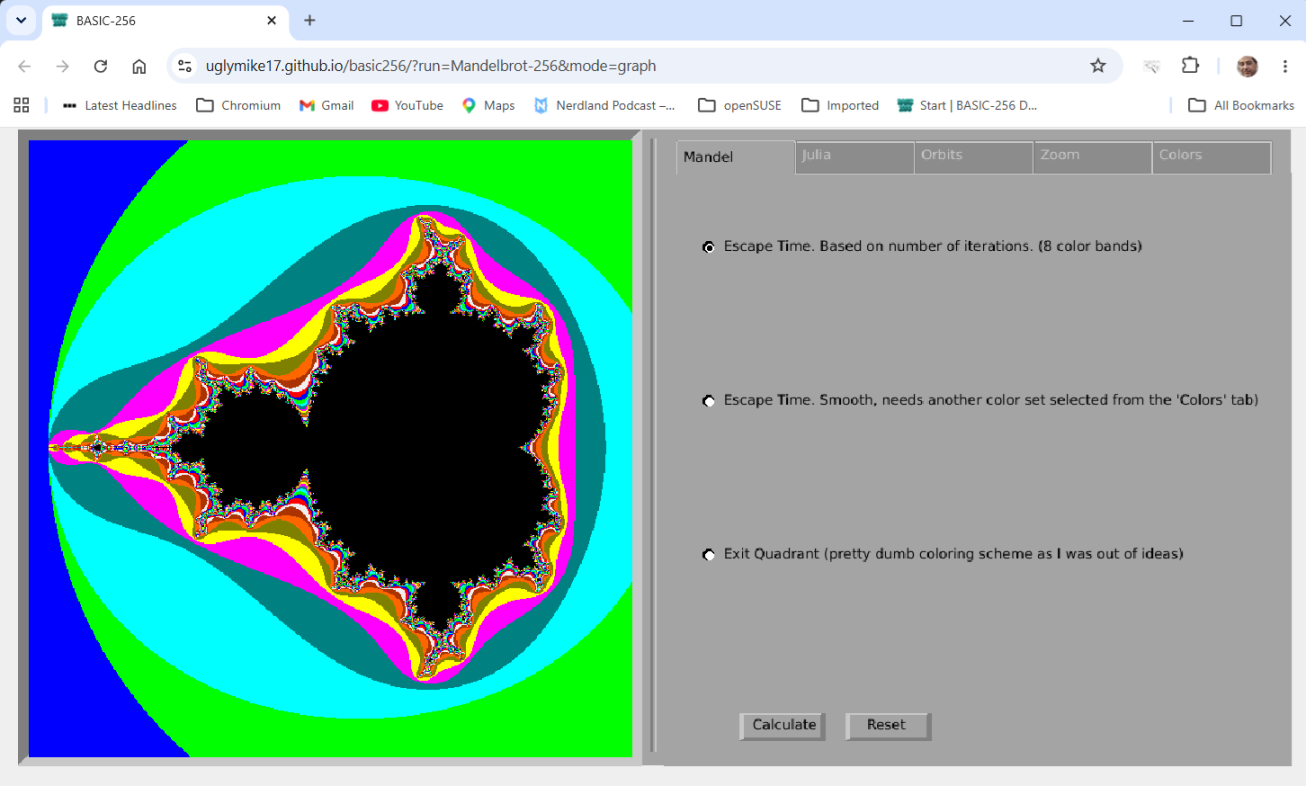Open the Nerdland Podcast bookmark

[605, 105]
